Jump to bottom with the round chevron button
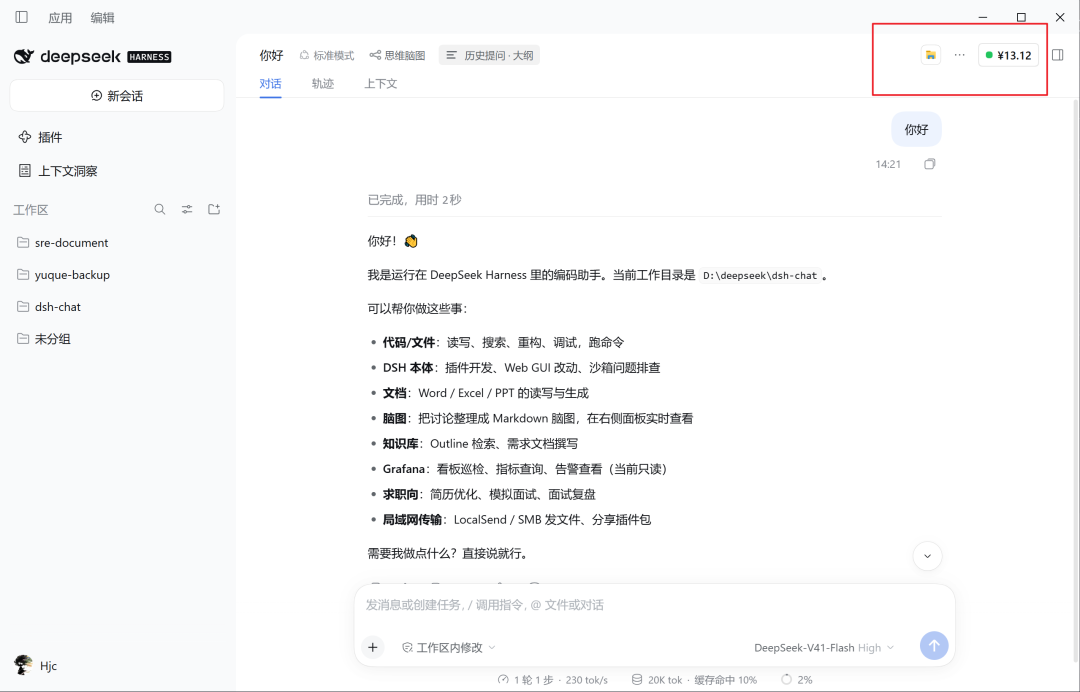Image resolution: width=1080 pixels, height=692 pixels. [x=927, y=556]
